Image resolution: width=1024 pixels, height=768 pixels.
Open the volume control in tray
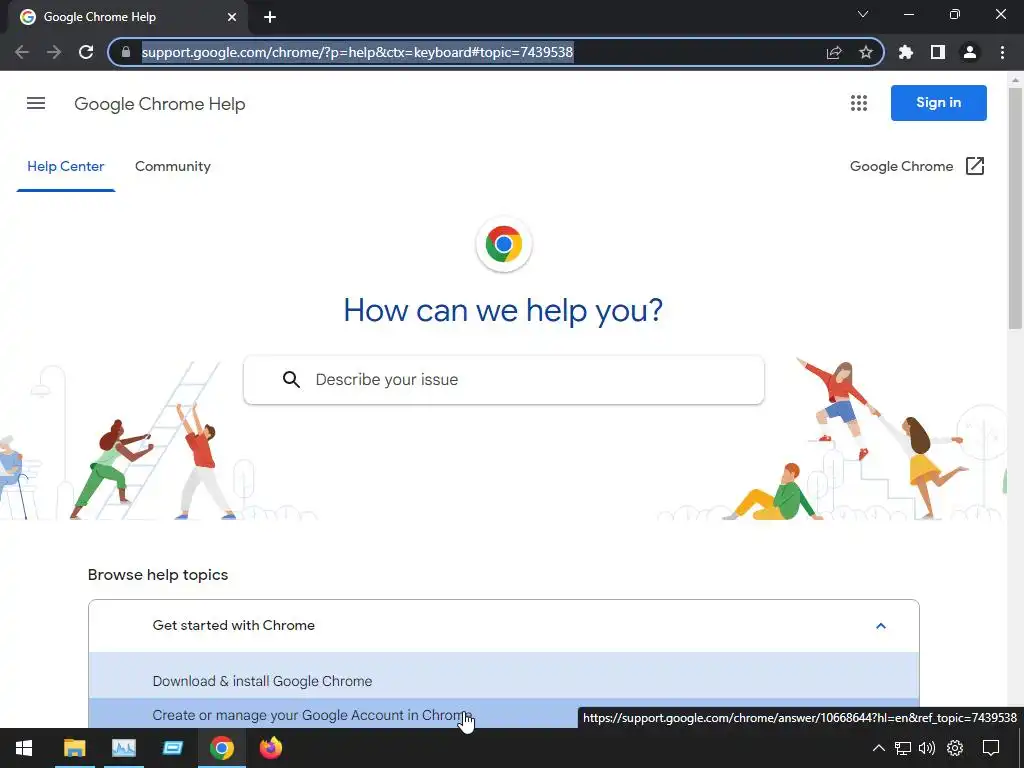tap(927, 748)
